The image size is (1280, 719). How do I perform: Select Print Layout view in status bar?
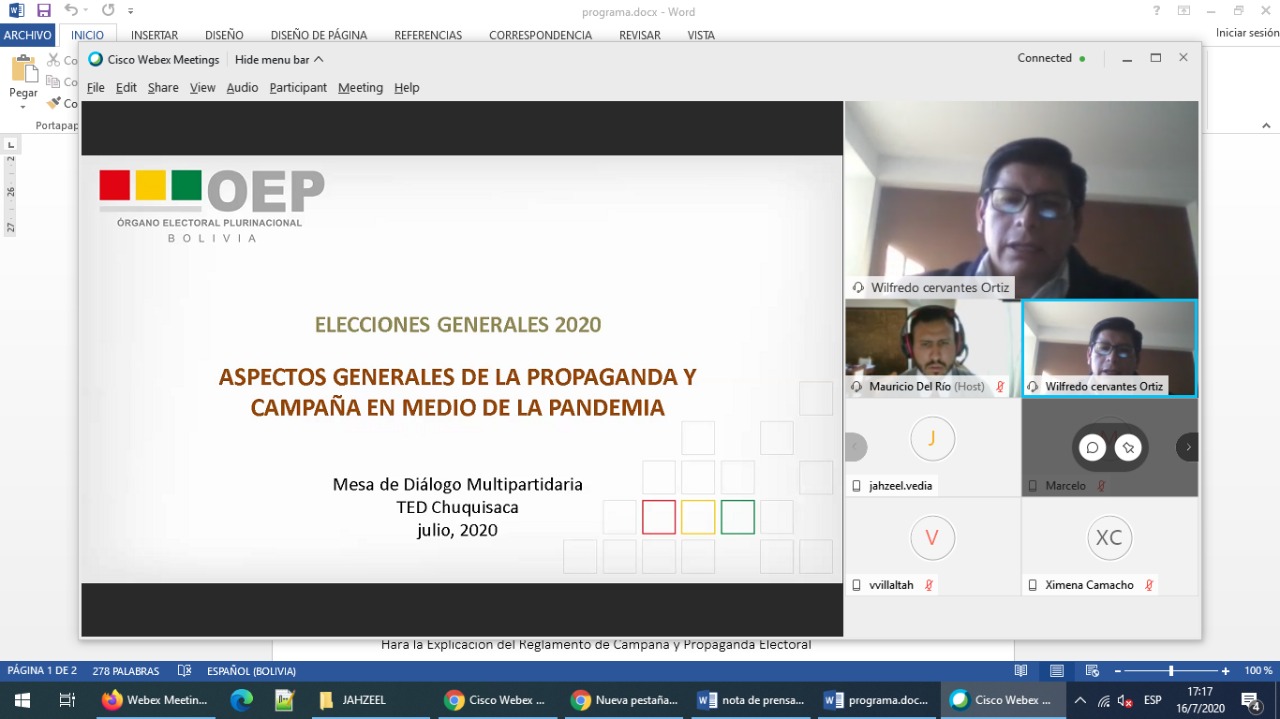[1057, 671]
